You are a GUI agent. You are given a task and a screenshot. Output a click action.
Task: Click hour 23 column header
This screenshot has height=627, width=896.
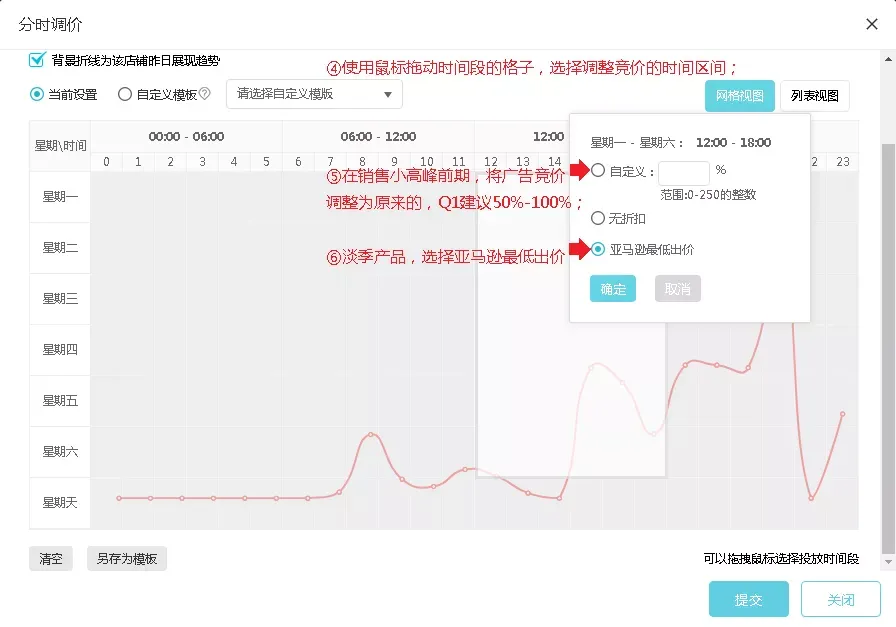coord(843,162)
